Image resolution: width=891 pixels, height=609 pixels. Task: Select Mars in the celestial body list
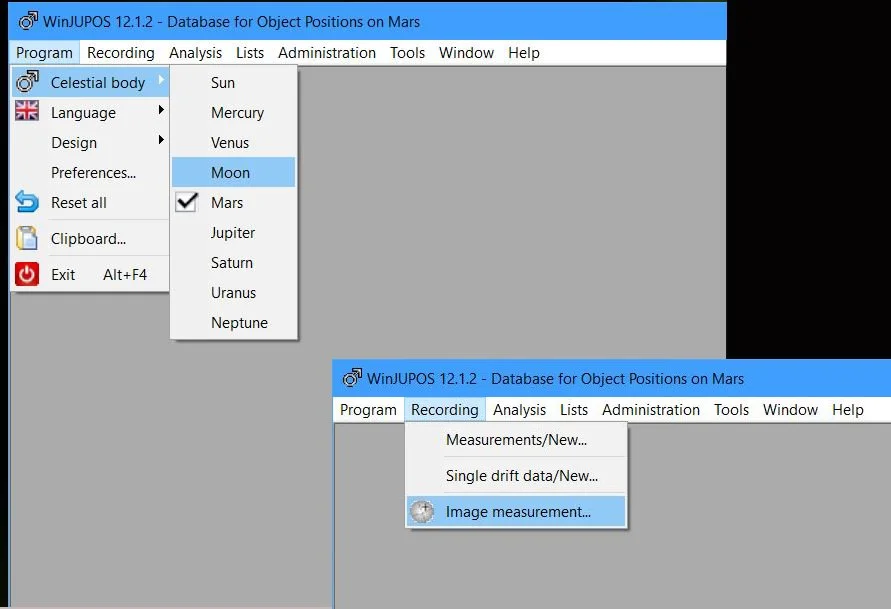(x=234, y=203)
